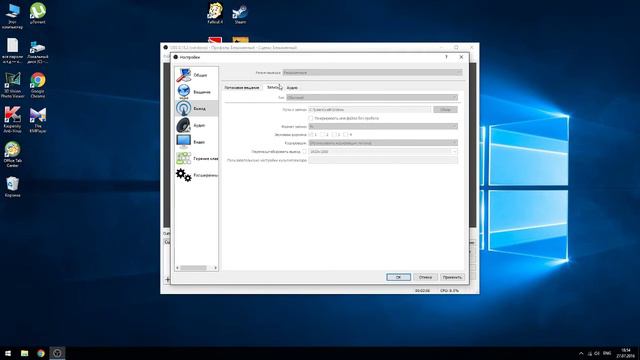
Task: Switch to the Потоковое вещание tab
Action: point(242,87)
